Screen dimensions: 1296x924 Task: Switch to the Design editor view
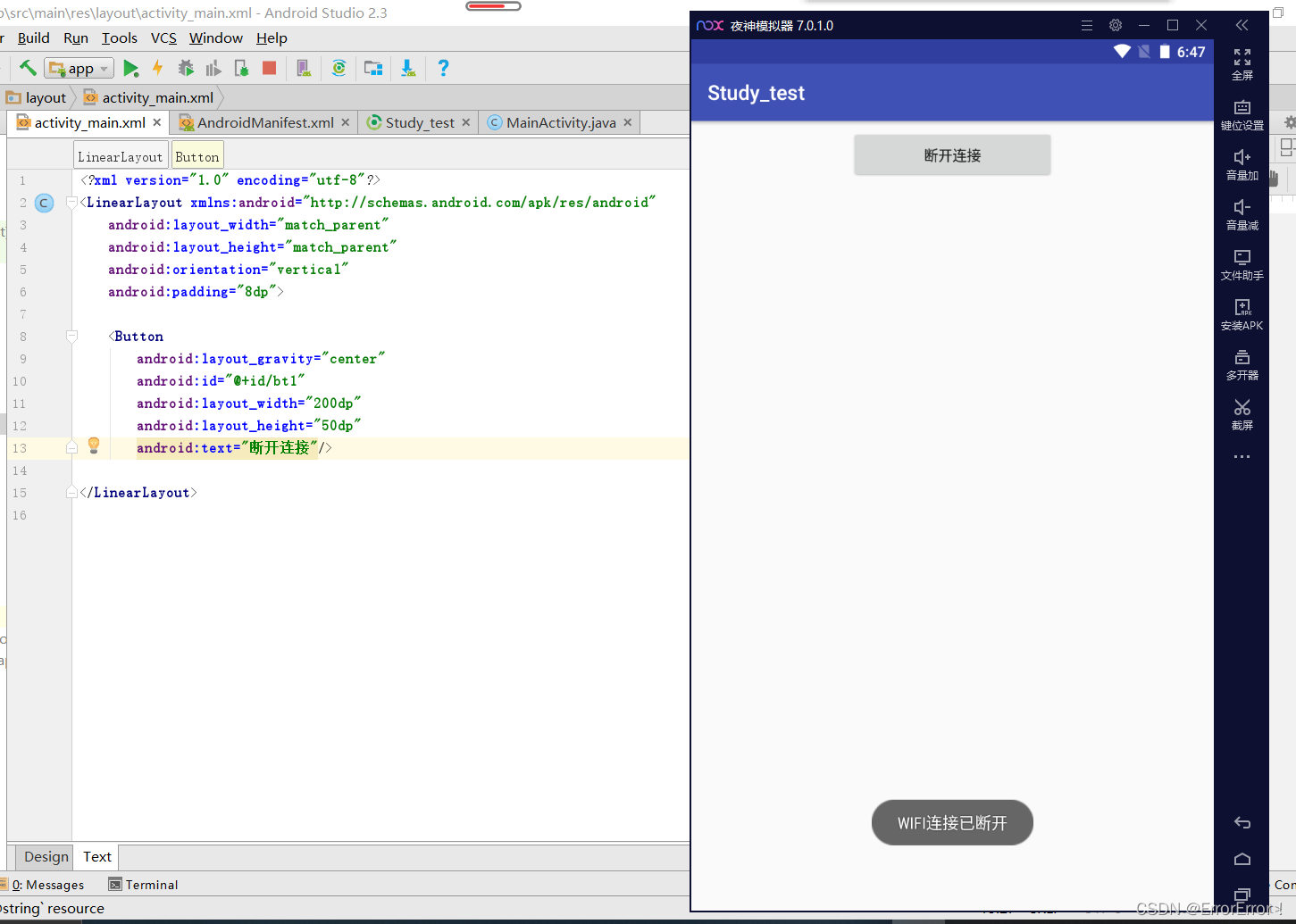coord(46,857)
